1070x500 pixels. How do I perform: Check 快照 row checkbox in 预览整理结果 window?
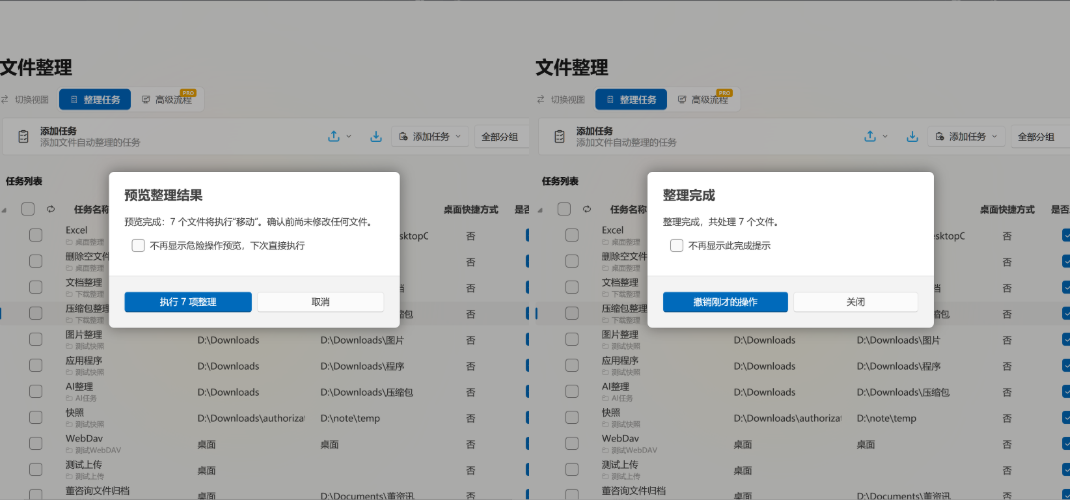tap(35, 418)
